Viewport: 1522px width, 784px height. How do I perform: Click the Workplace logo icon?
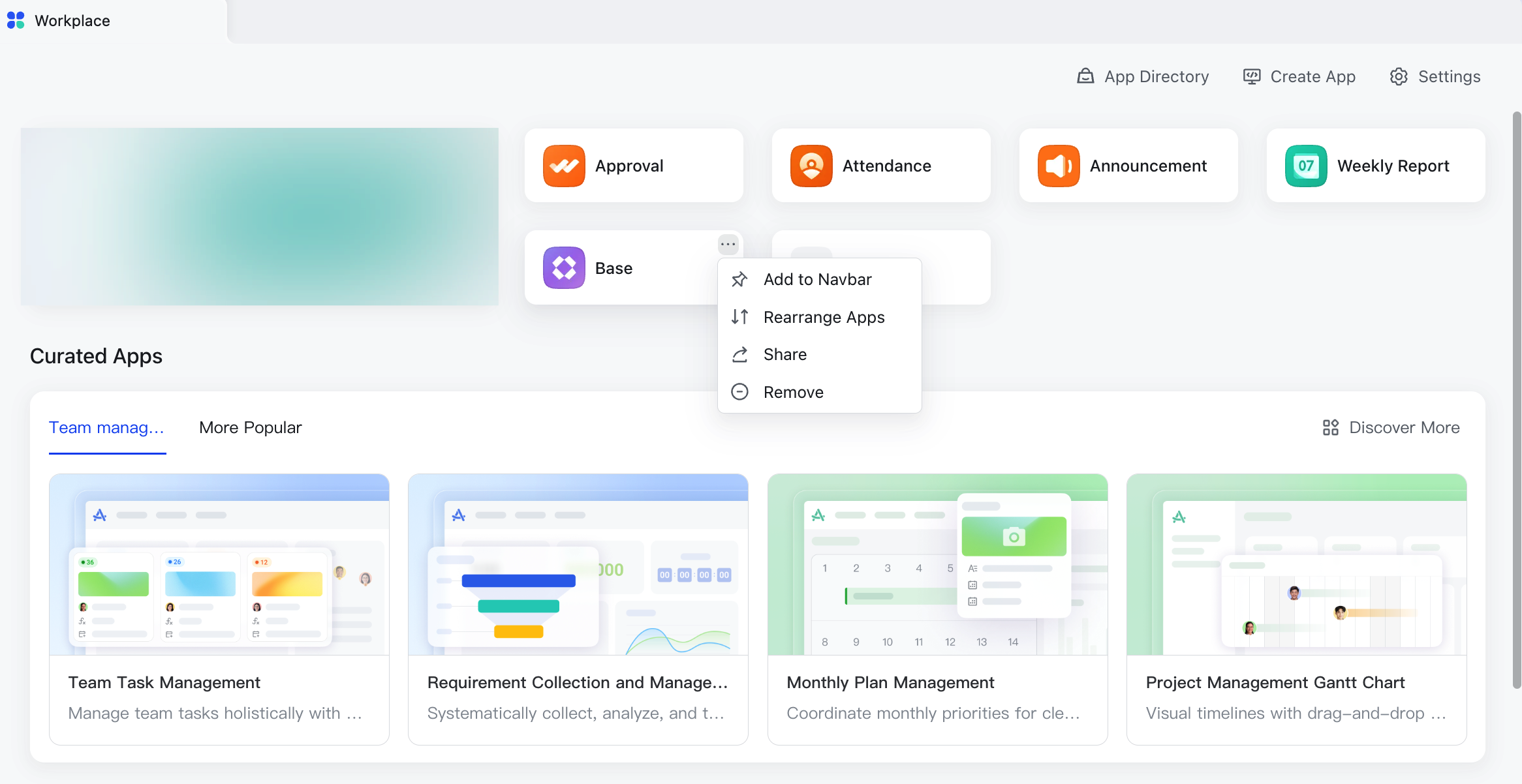[16, 20]
